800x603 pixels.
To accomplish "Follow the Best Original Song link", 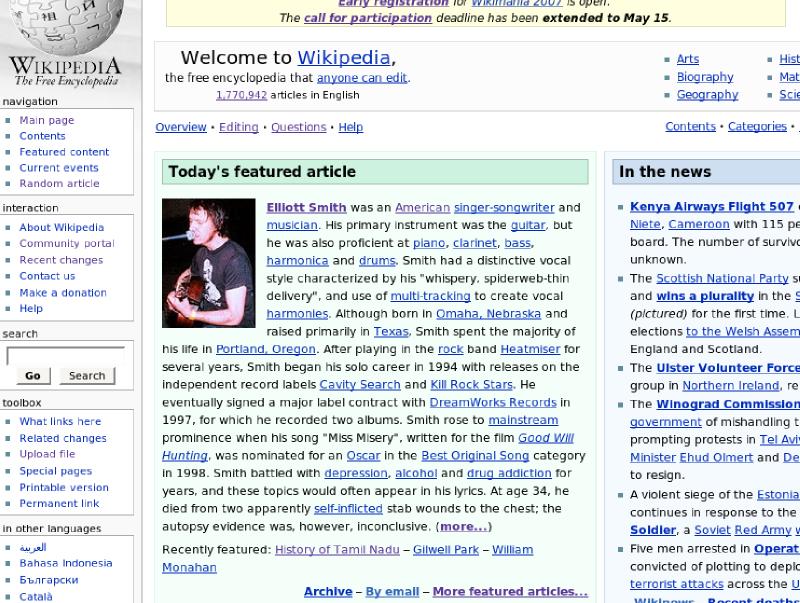I will tap(475, 456).
